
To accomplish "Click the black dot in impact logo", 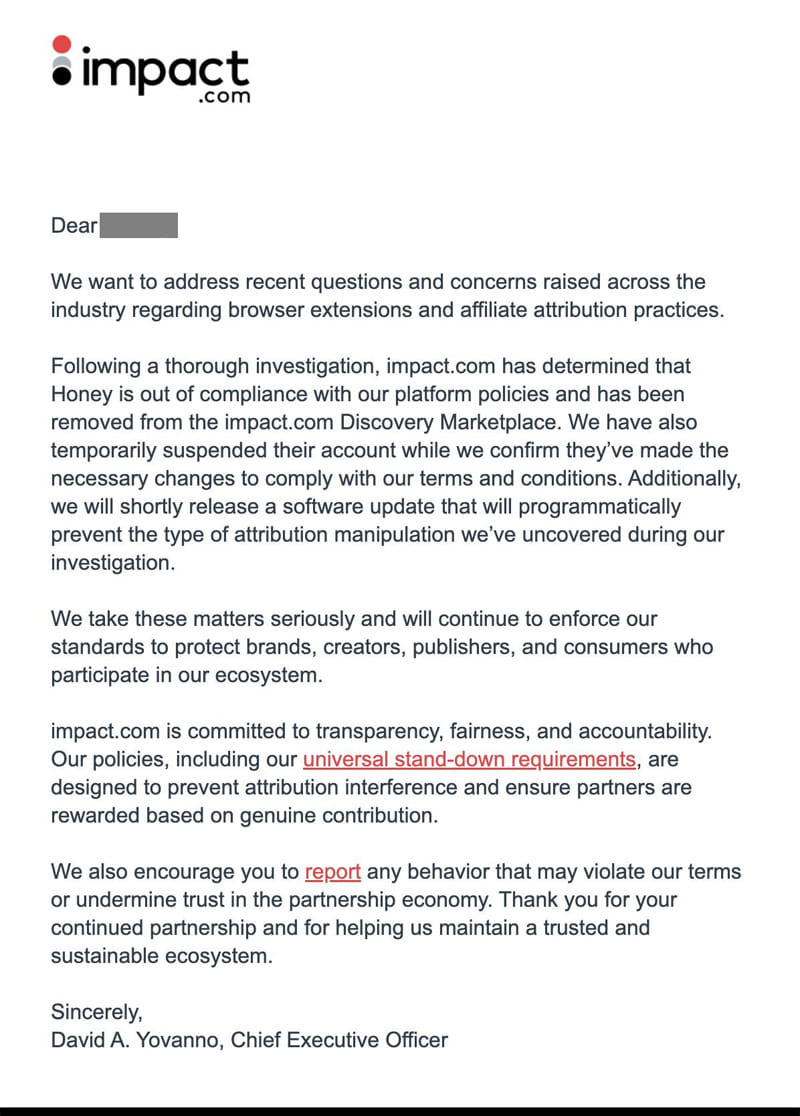I will tap(62, 75).
